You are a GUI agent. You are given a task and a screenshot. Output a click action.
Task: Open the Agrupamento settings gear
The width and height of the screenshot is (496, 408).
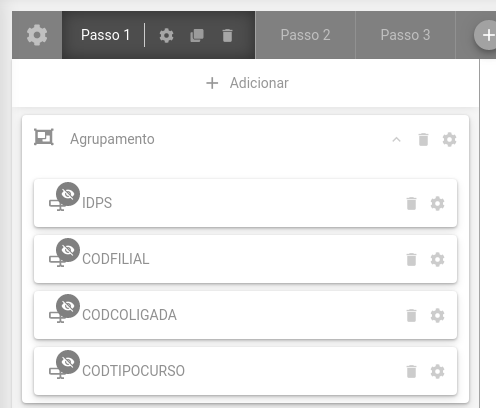(x=449, y=139)
